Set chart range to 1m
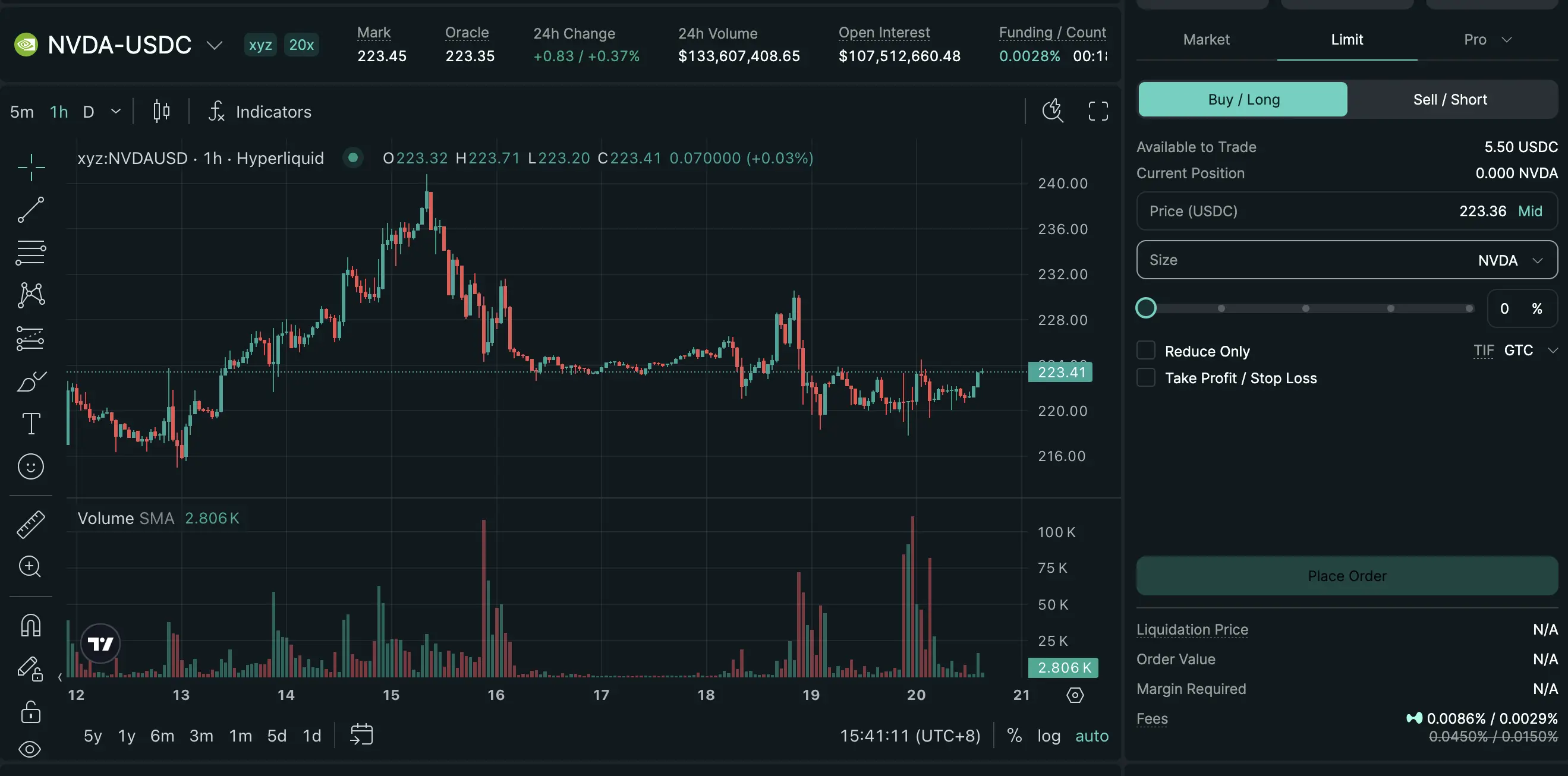 pyautogui.click(x=241, y=735)
